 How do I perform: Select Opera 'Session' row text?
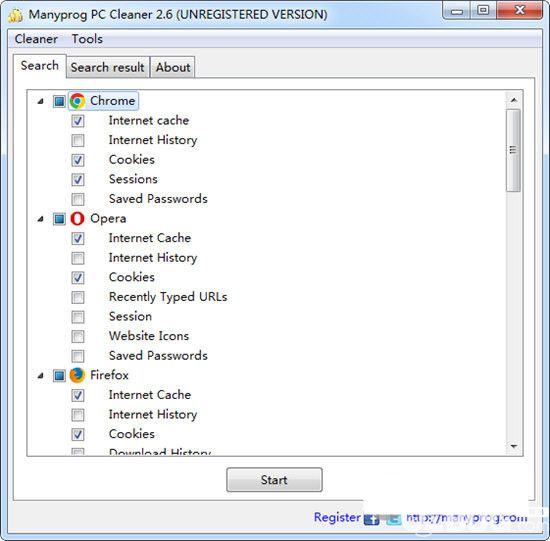[130, 316]
